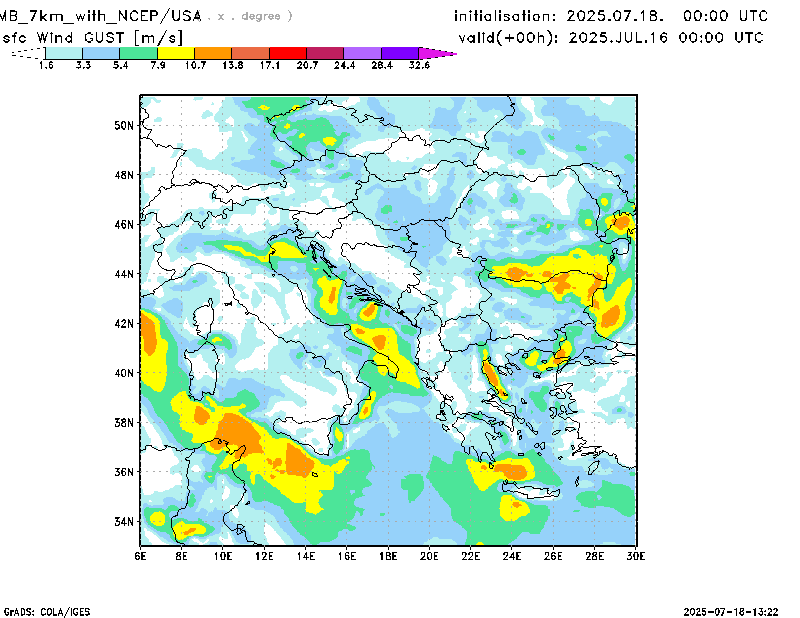Click the dashed white arrow at legend start

pyautogui.click(x=29, y=53)
